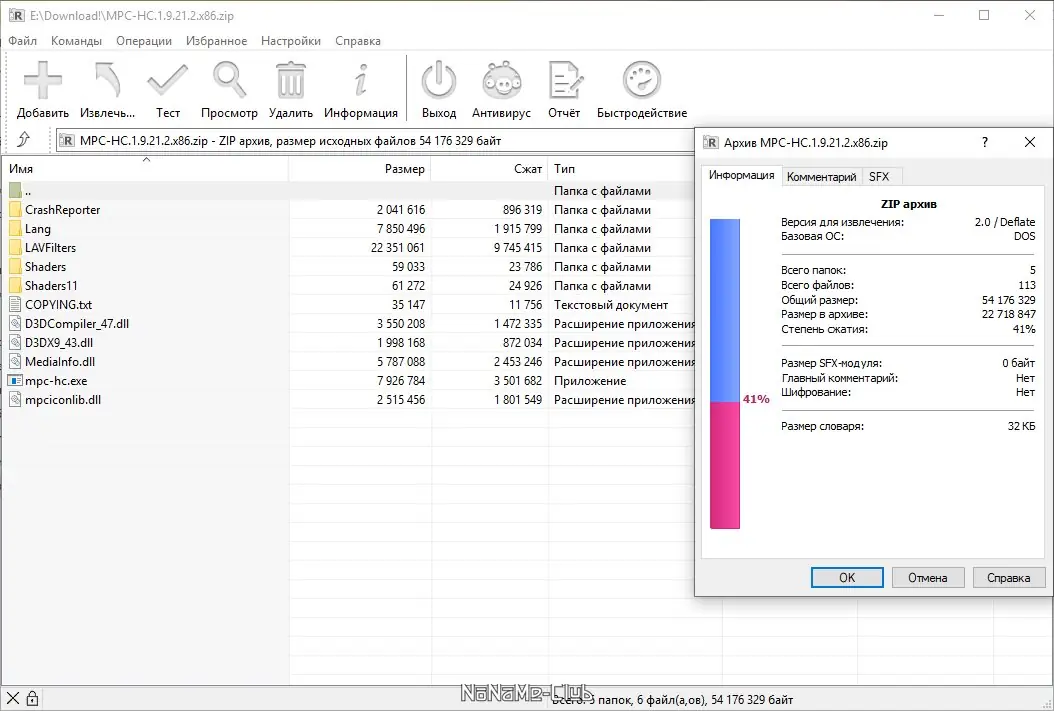Sort list by Тип column header
Screen dimensions: 1054x711
tap(621, 169)
